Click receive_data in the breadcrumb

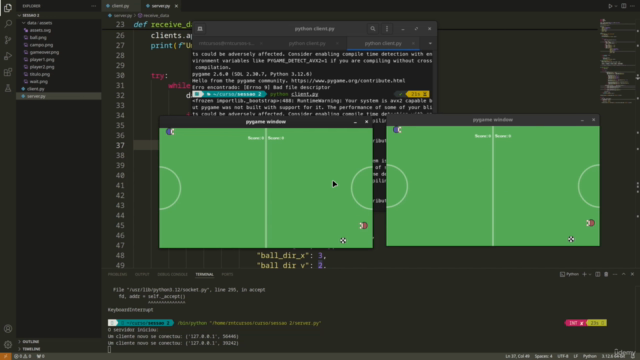tap(156, 16)
